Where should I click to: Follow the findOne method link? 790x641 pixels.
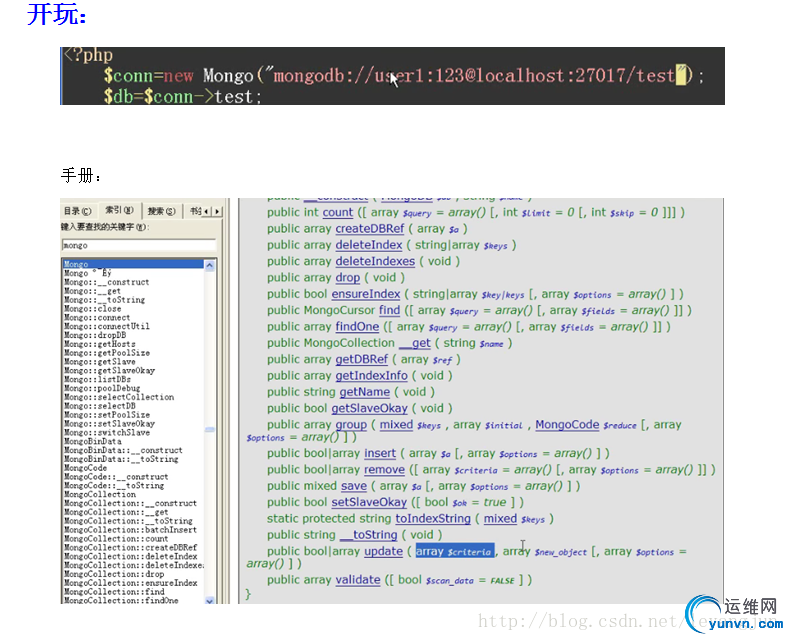click(357, 327)
